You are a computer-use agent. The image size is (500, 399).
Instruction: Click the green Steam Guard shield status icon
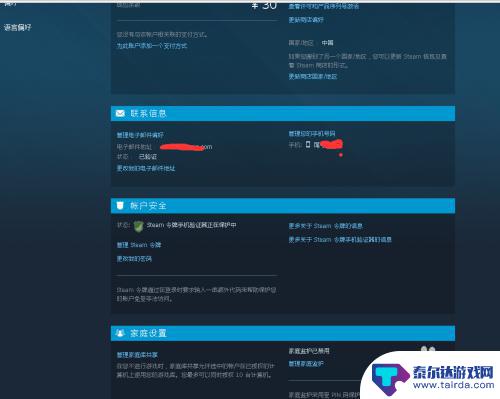coord(138,226)
